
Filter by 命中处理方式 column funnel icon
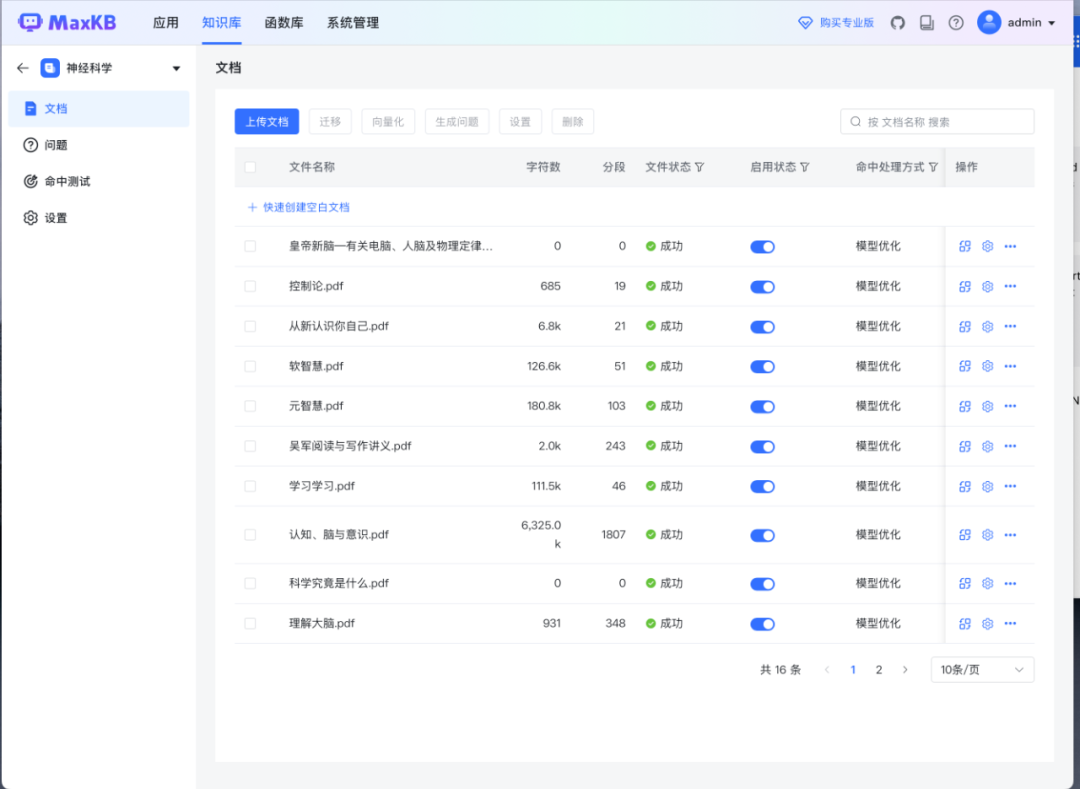coord(933,167)
